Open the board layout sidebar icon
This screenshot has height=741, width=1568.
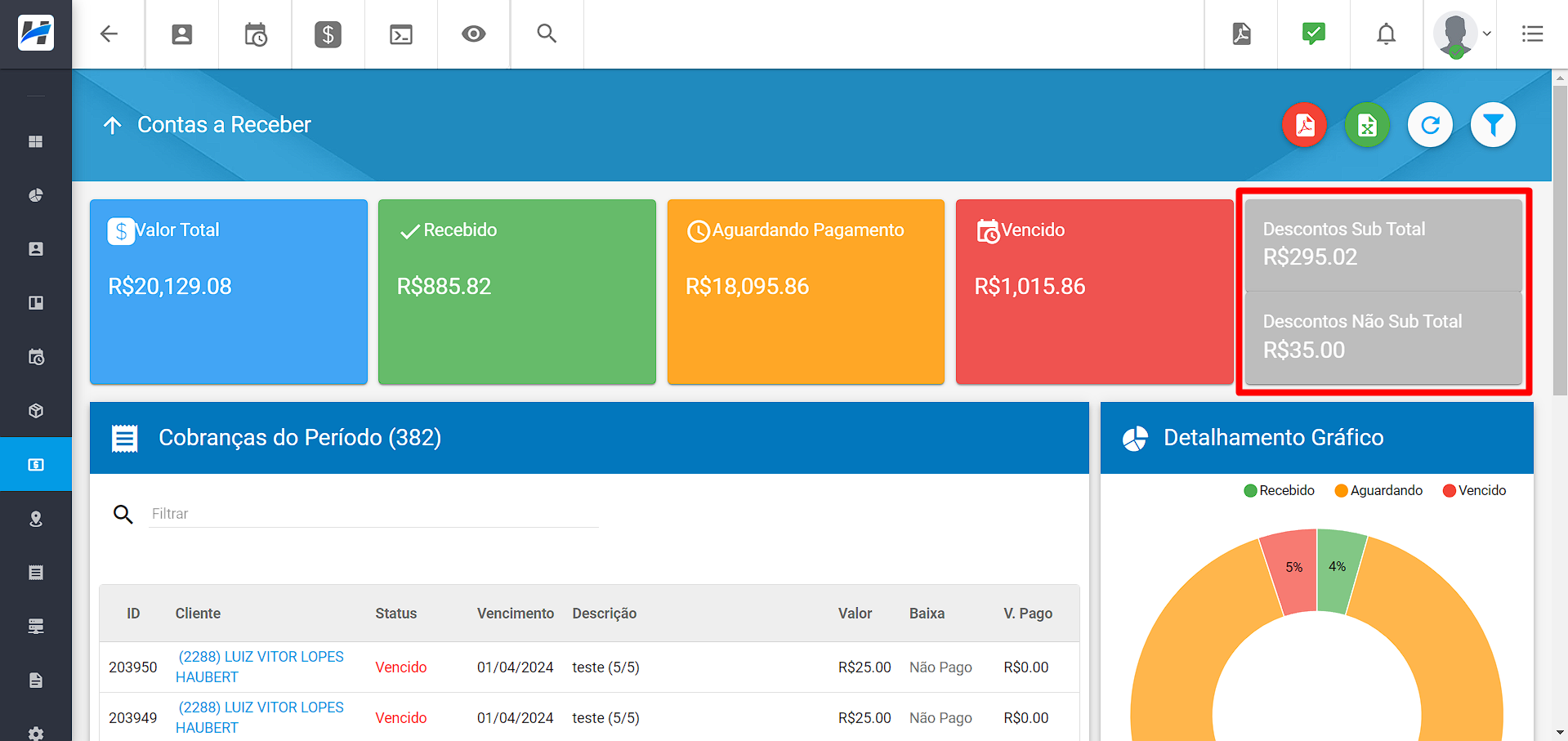[x=36, y=303]
